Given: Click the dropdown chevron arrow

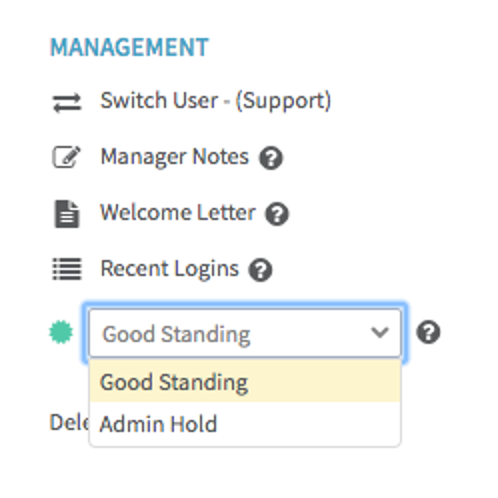Looking at the screenshot, I should pos(380,332).
